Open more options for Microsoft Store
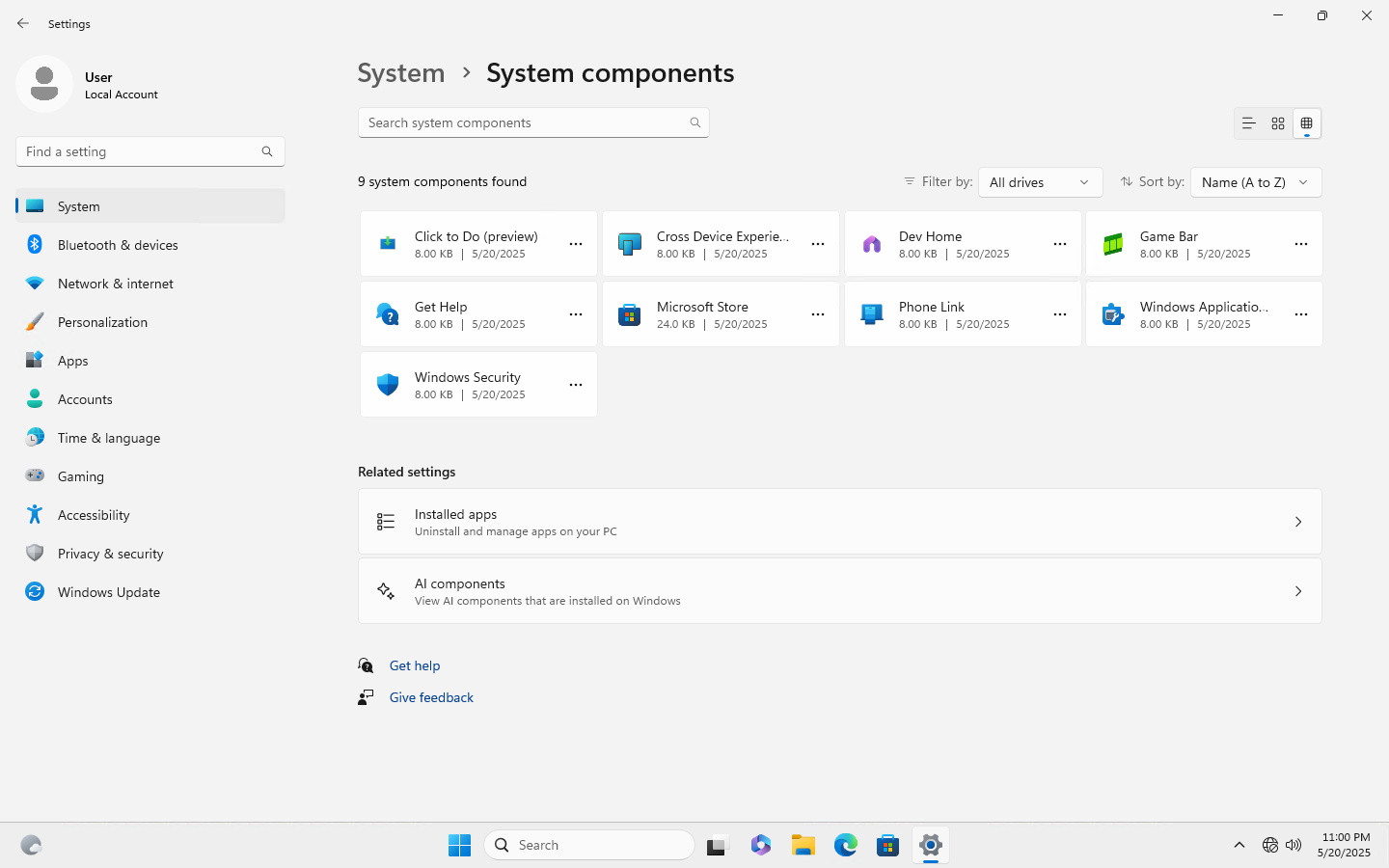1389x868 pixels. click(818, 314)
